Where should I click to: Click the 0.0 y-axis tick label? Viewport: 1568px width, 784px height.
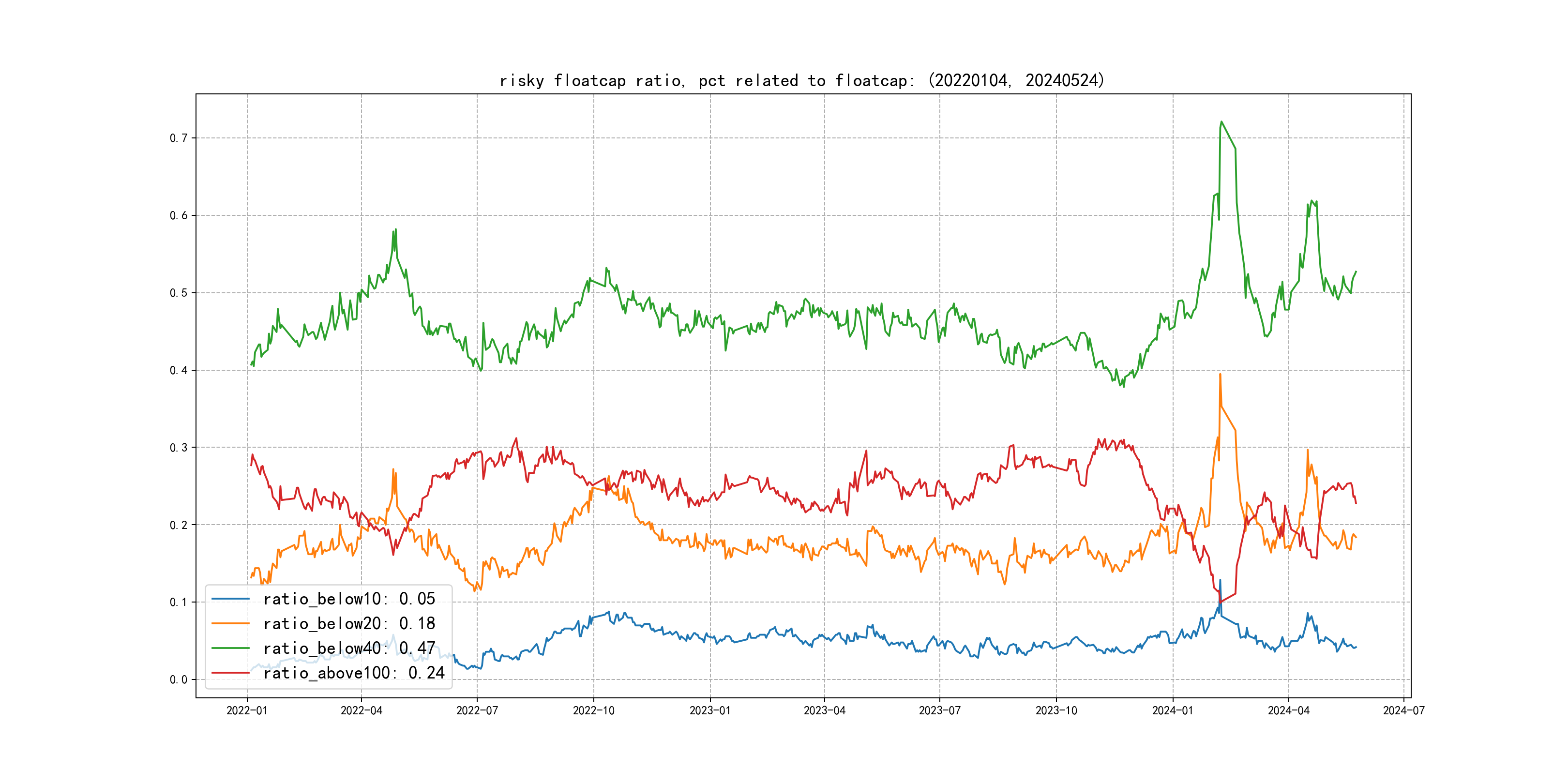pos(179,680)
